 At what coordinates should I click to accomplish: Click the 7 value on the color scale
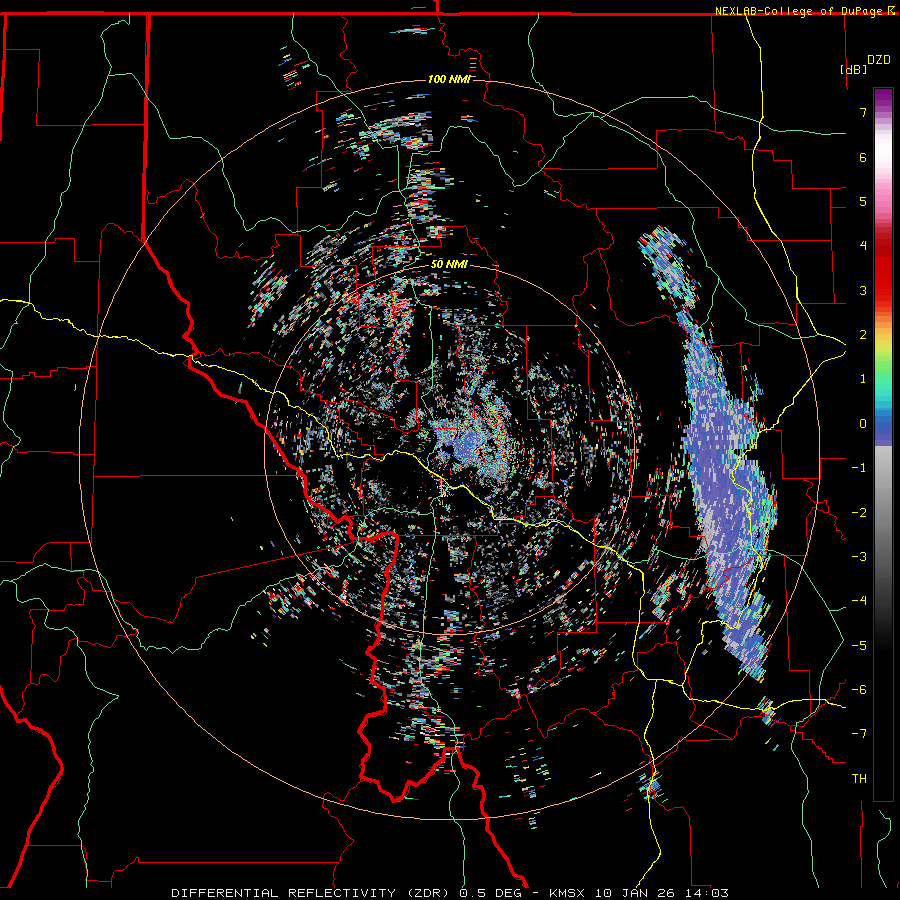pyautogui.click(x=863, y=112)
